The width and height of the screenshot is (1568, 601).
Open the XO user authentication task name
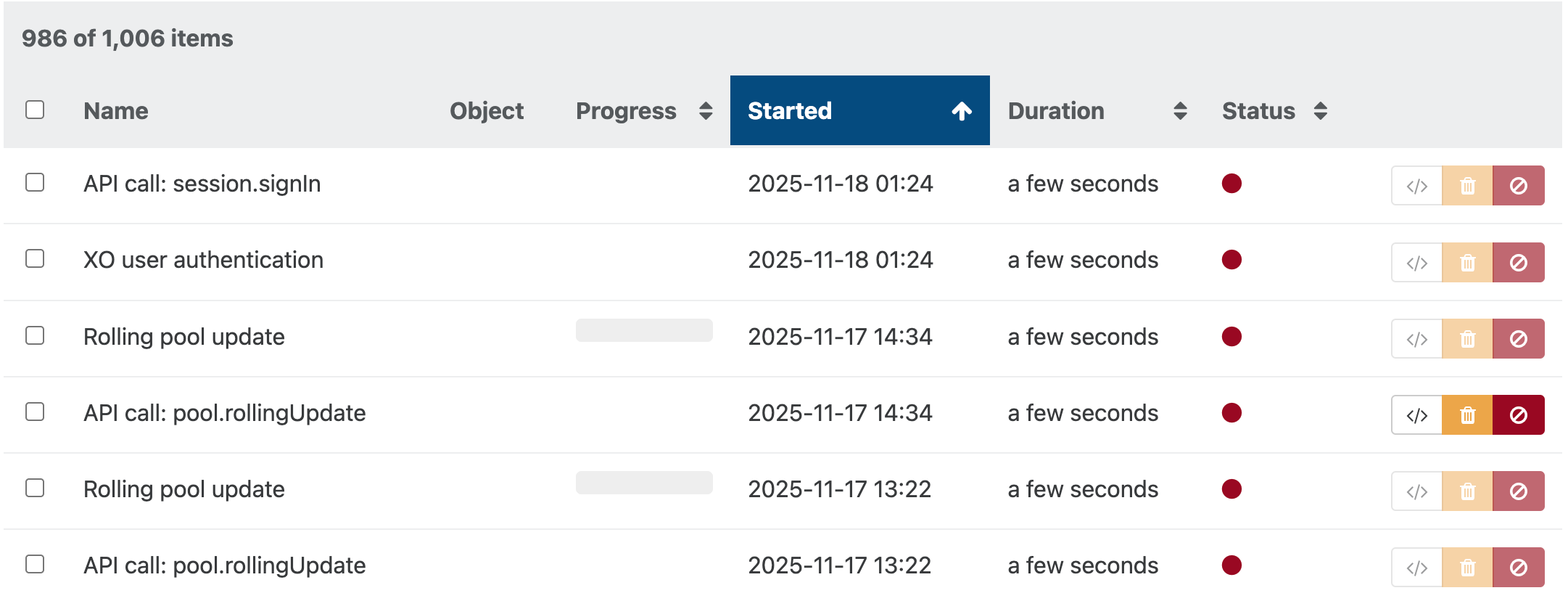point(203,260)
